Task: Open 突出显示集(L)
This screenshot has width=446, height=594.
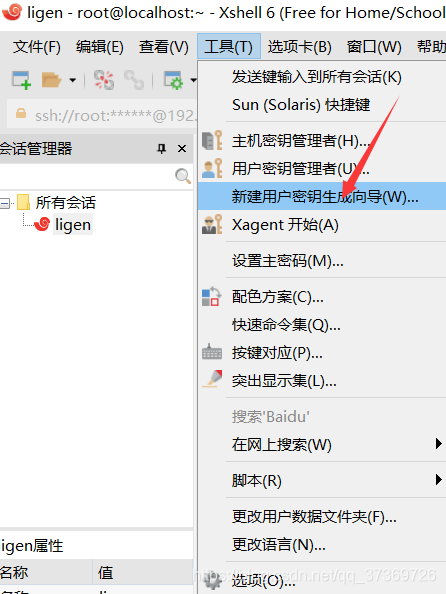Action: [x=322, y=381]
